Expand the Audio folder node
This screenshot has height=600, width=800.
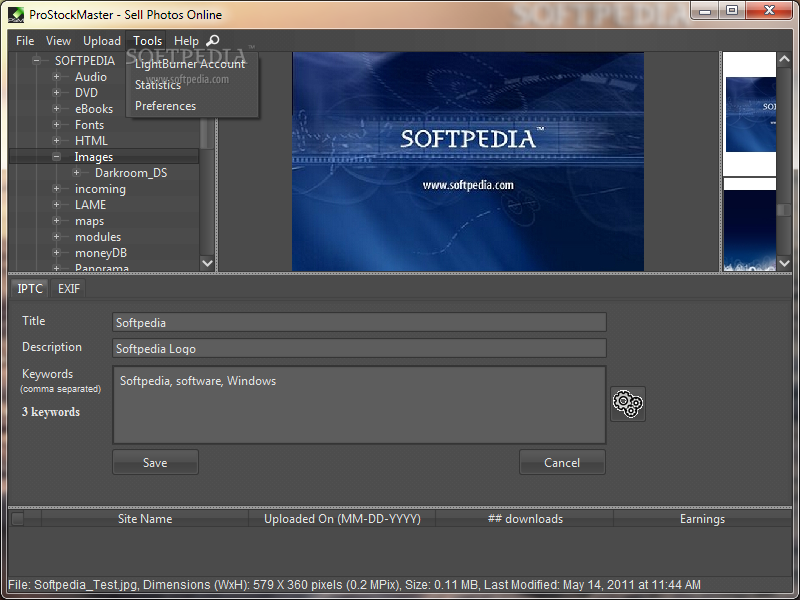pyautogui.click(x=57, y=77)
